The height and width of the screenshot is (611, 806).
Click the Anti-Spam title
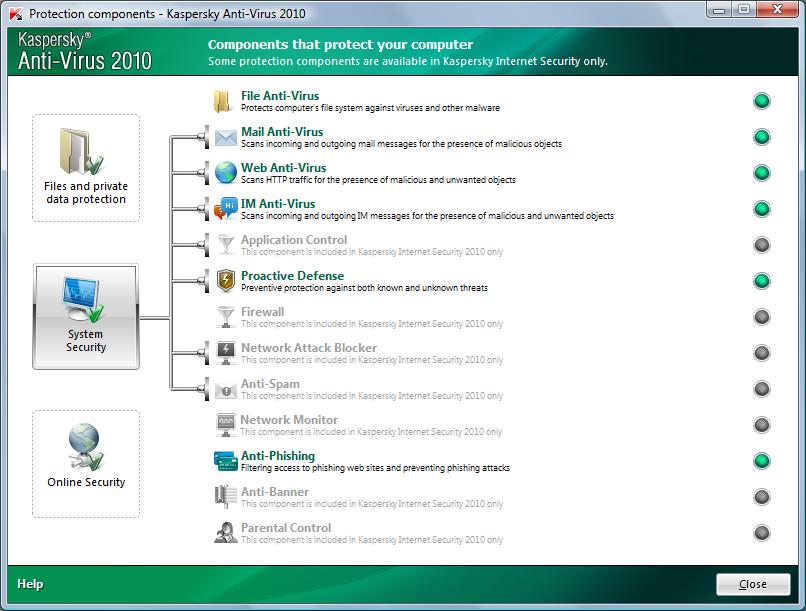[270, 383]
